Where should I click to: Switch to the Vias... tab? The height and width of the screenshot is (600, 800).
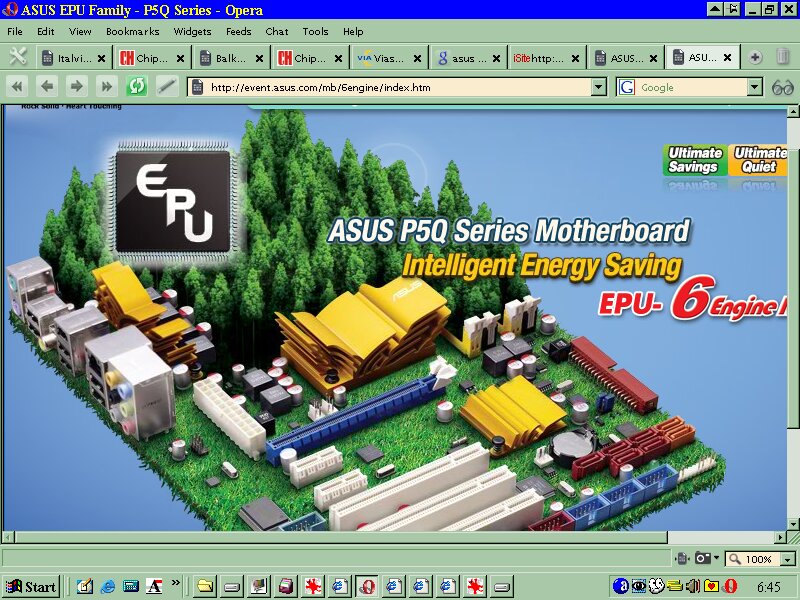click(389, 58)
